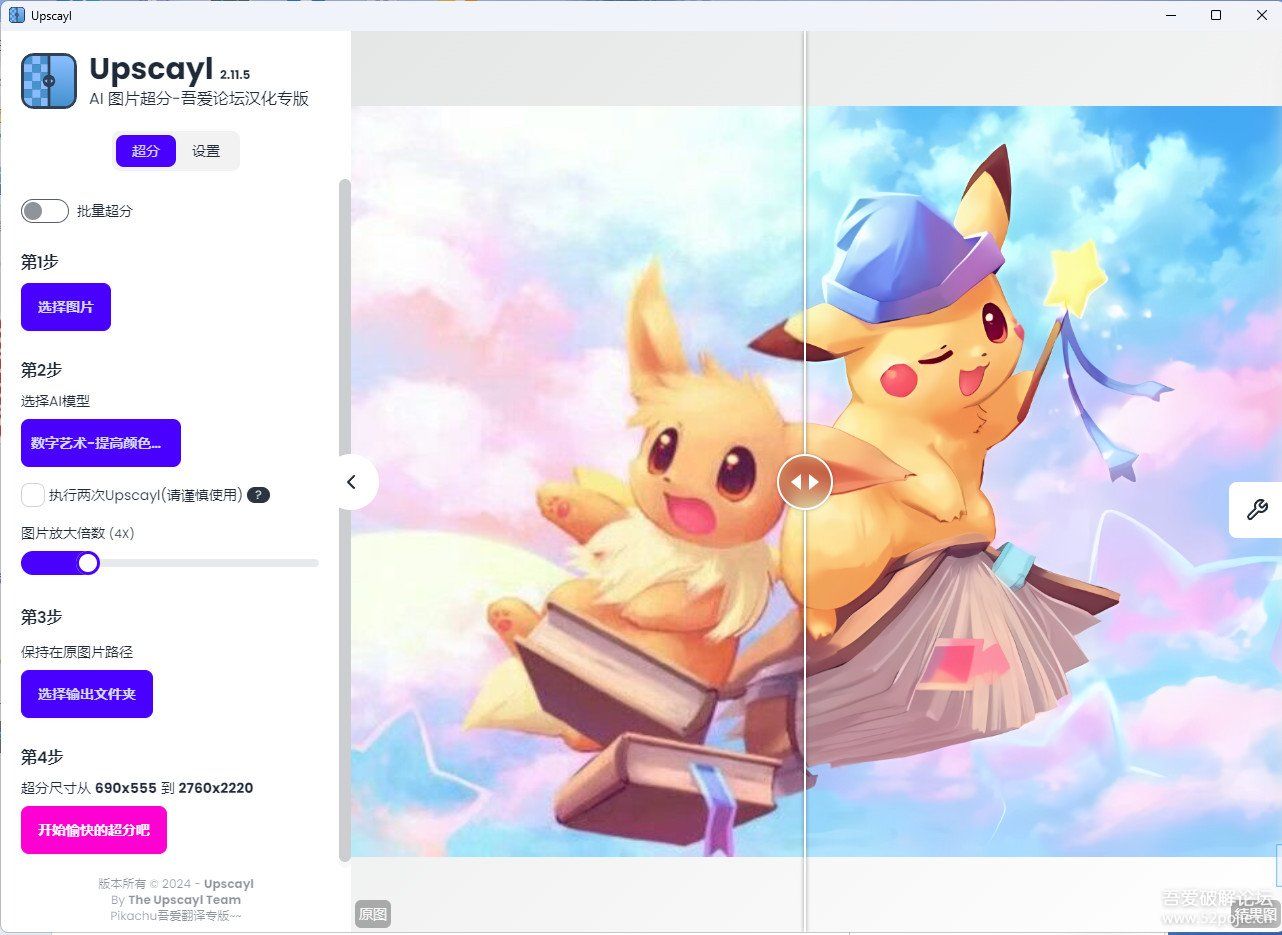1282x935 pixels.
Task: Click the Upscayl logo icon
Action: pyautogui.click(x=49, y=81)
